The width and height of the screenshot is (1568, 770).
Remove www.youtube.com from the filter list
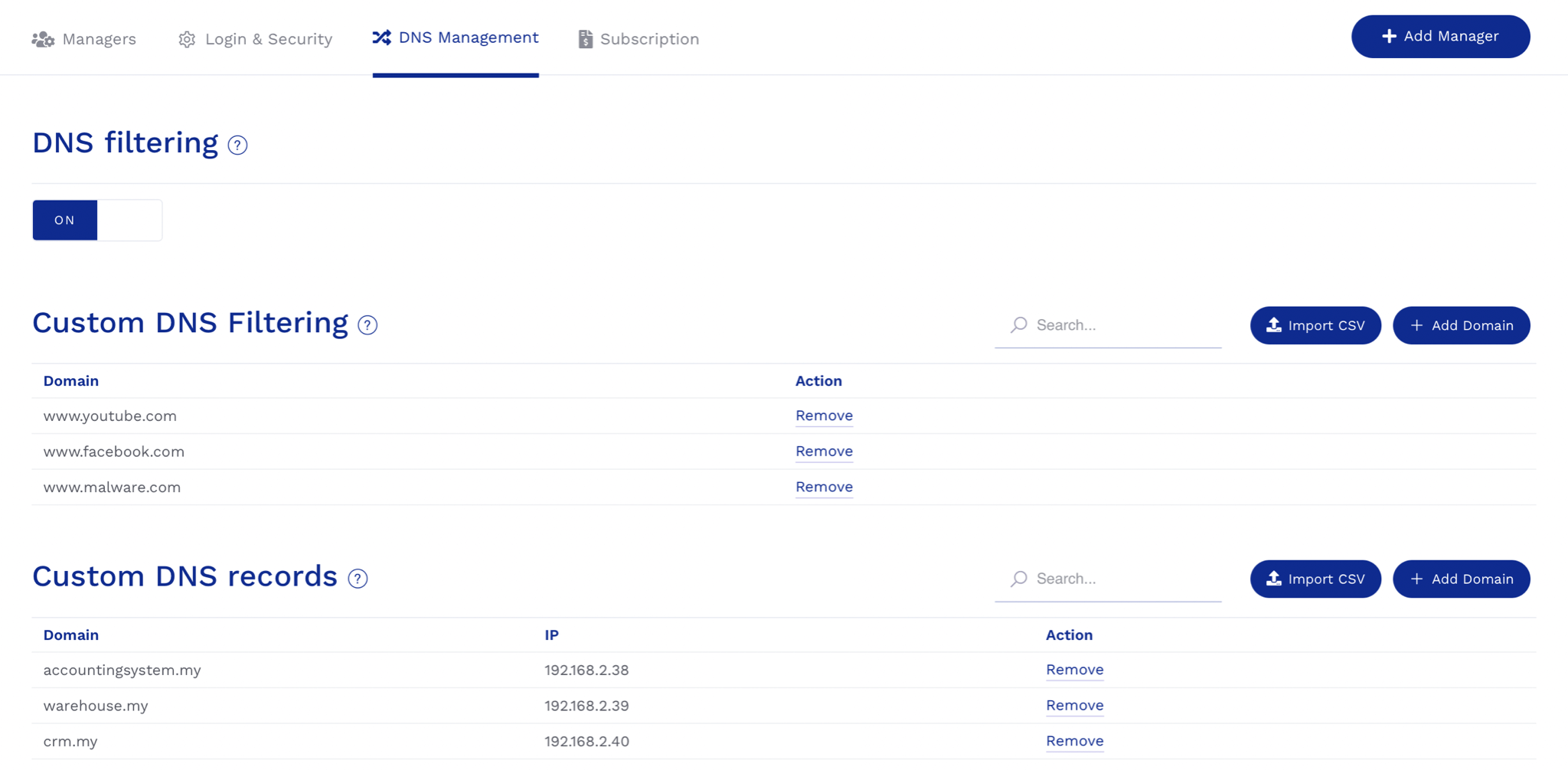tap(824, 416)
